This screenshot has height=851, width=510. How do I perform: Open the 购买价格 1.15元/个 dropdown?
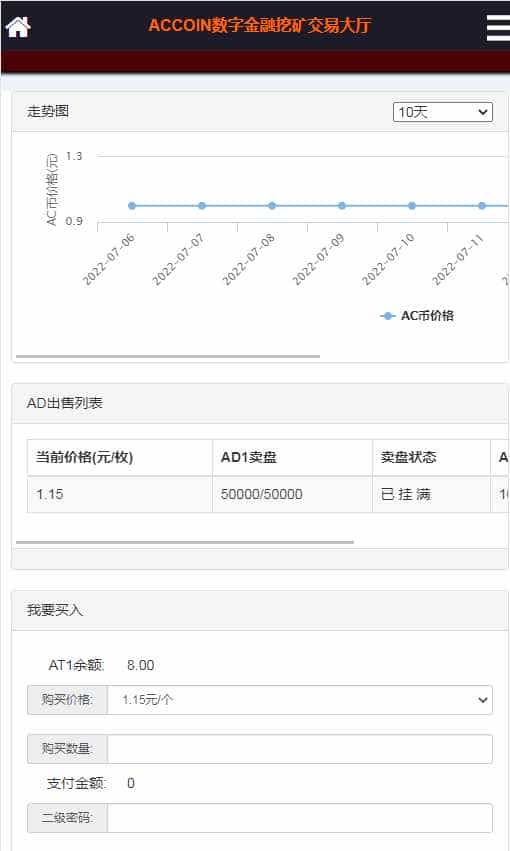click(300, 700)
